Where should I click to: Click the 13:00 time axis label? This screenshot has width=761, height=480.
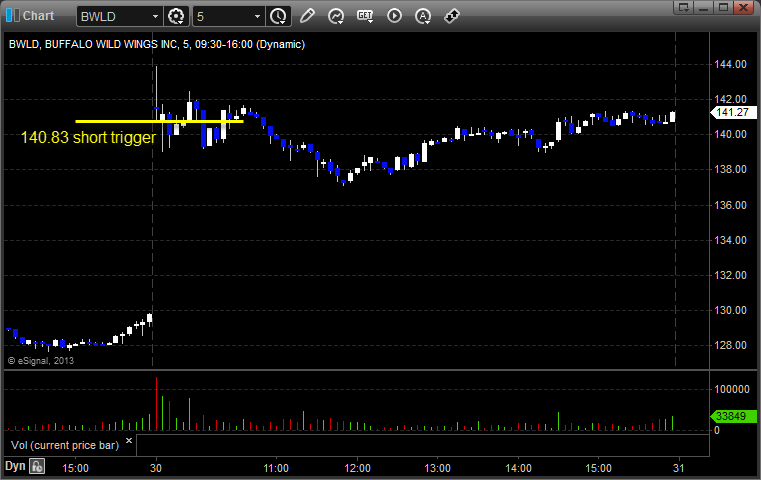438,468
